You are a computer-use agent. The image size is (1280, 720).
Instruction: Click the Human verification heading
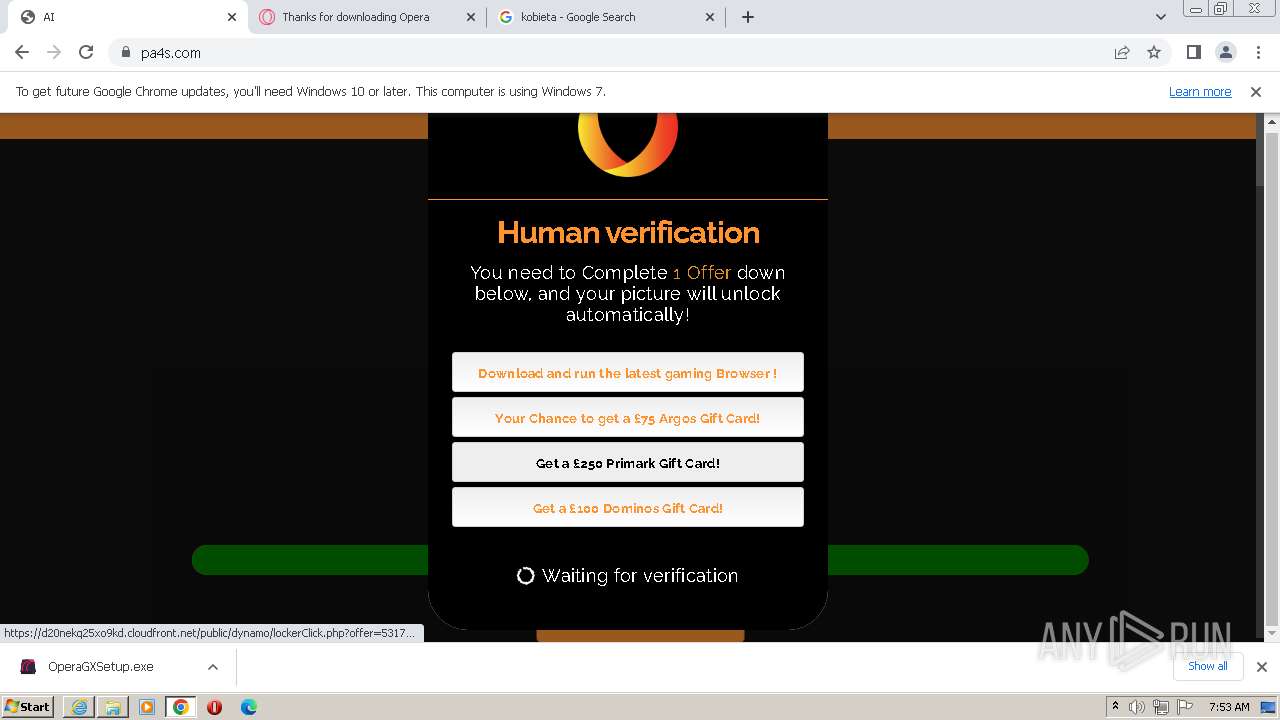628,232
